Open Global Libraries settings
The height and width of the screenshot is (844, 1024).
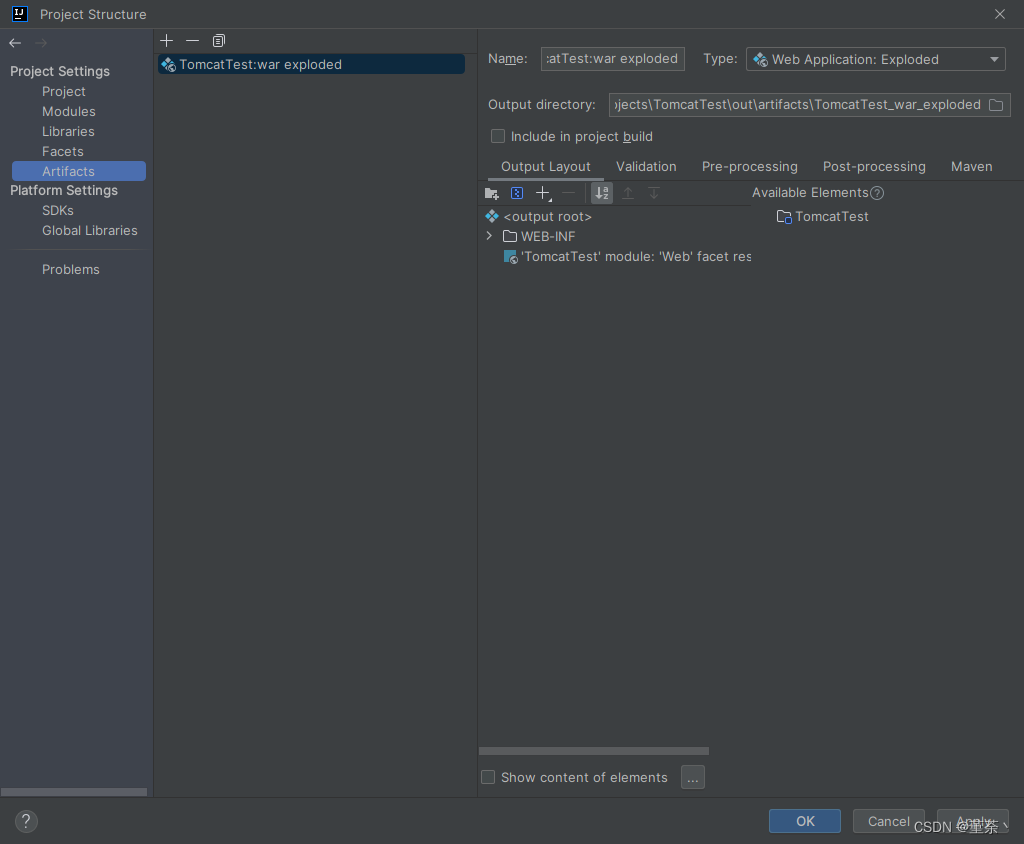(89, 231)
